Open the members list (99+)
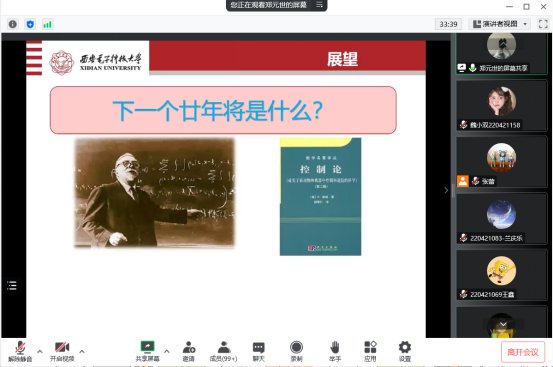This screenshot has height=367, width=553. pyautogui.click(x=223, y=351)
